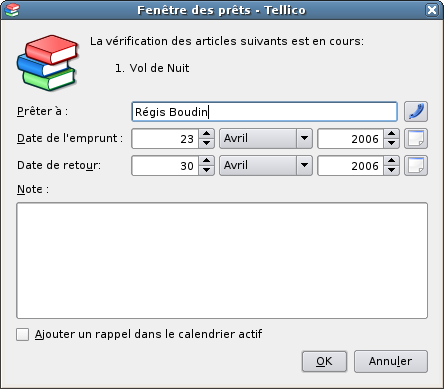
Task: Click inside the Note text area
Action: (222, 260)
